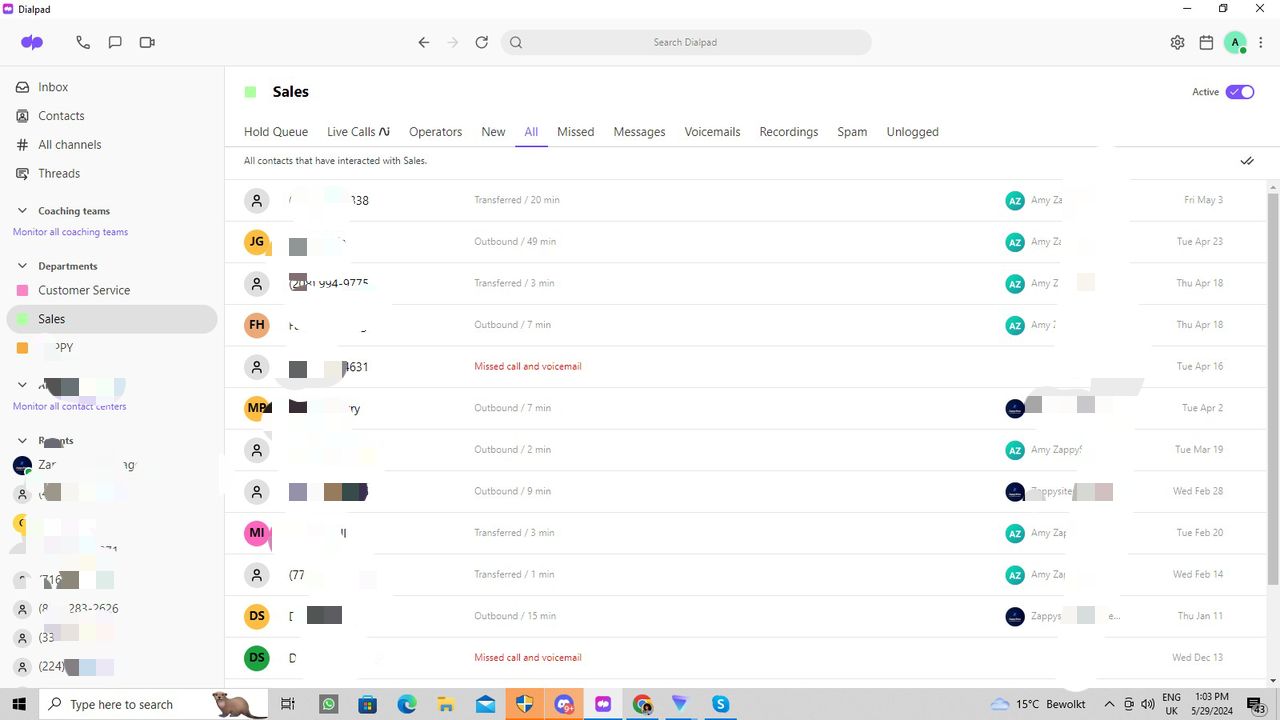Viewport: 1280px width, 720px height.
Task: Open Inbox in the sidebar
Action: [x=53, y=87]
